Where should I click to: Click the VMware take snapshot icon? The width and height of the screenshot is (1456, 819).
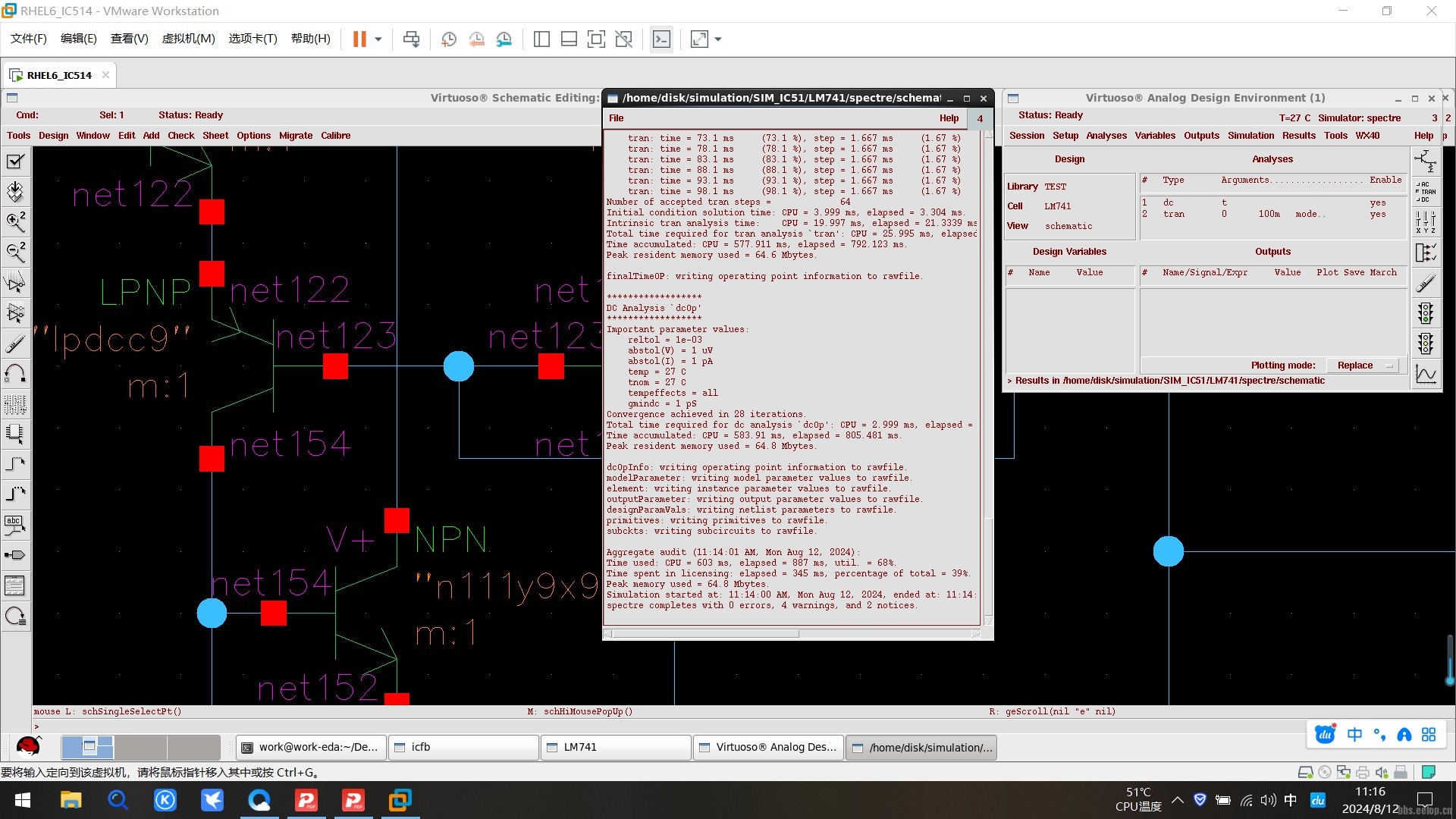[448, 39]
